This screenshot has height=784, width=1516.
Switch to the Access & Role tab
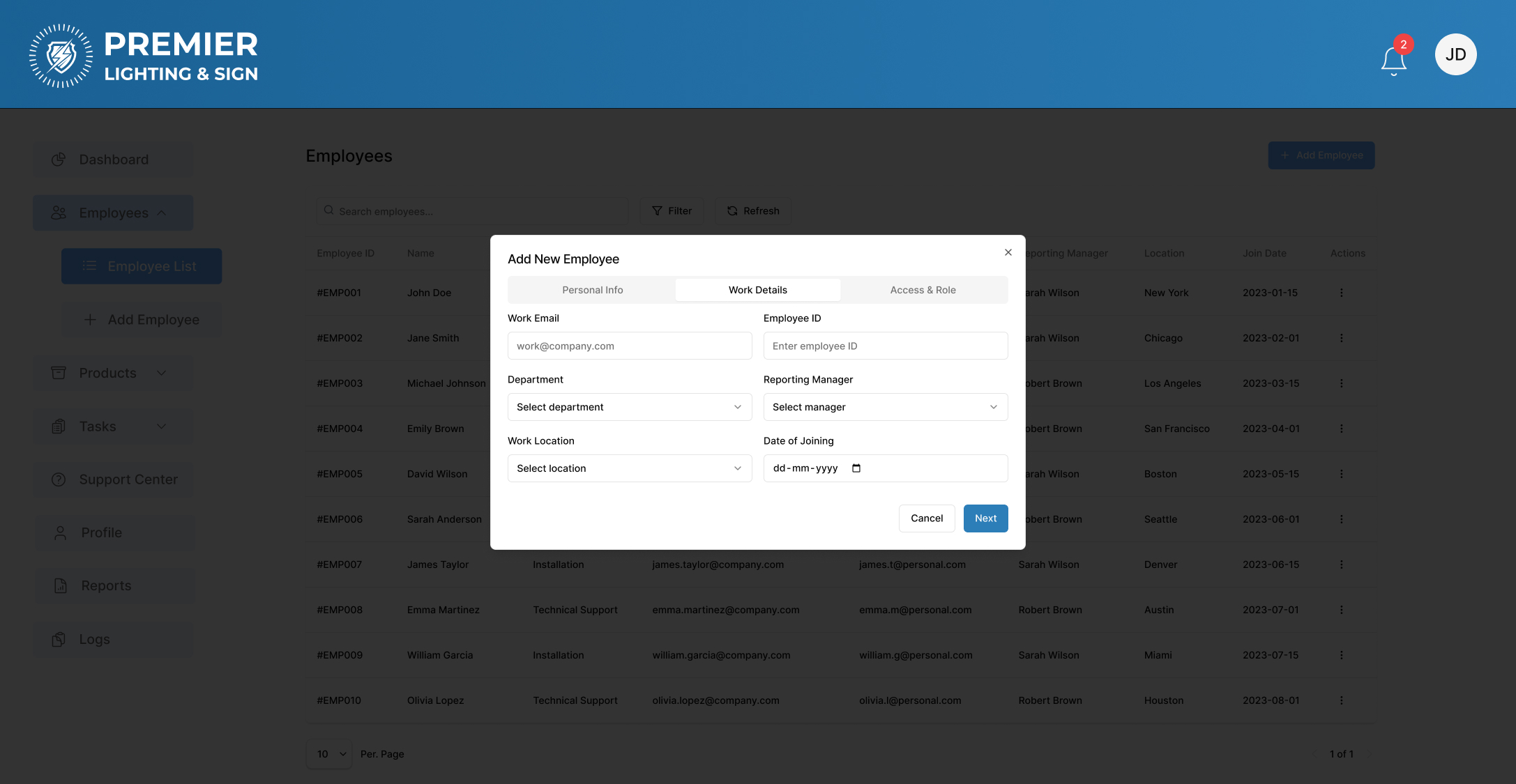tap(923, 290)
